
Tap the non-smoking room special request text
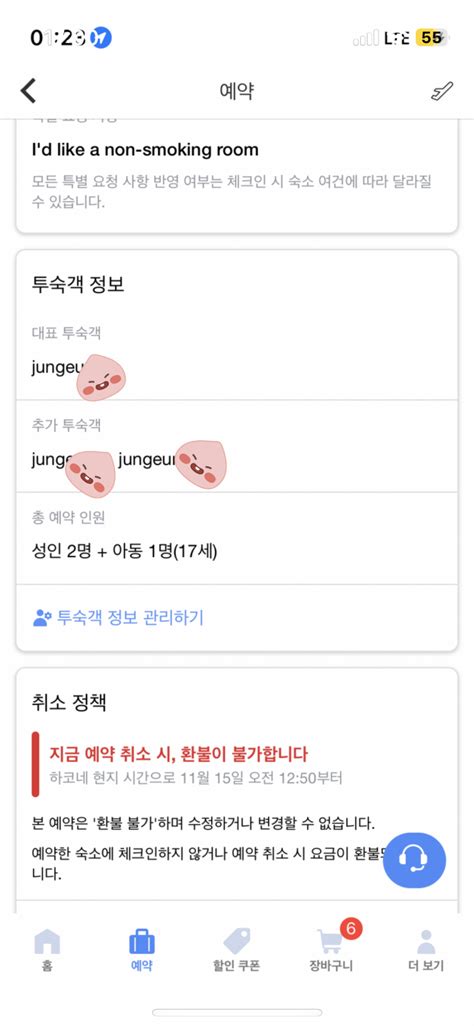click(x=145, y=150)
